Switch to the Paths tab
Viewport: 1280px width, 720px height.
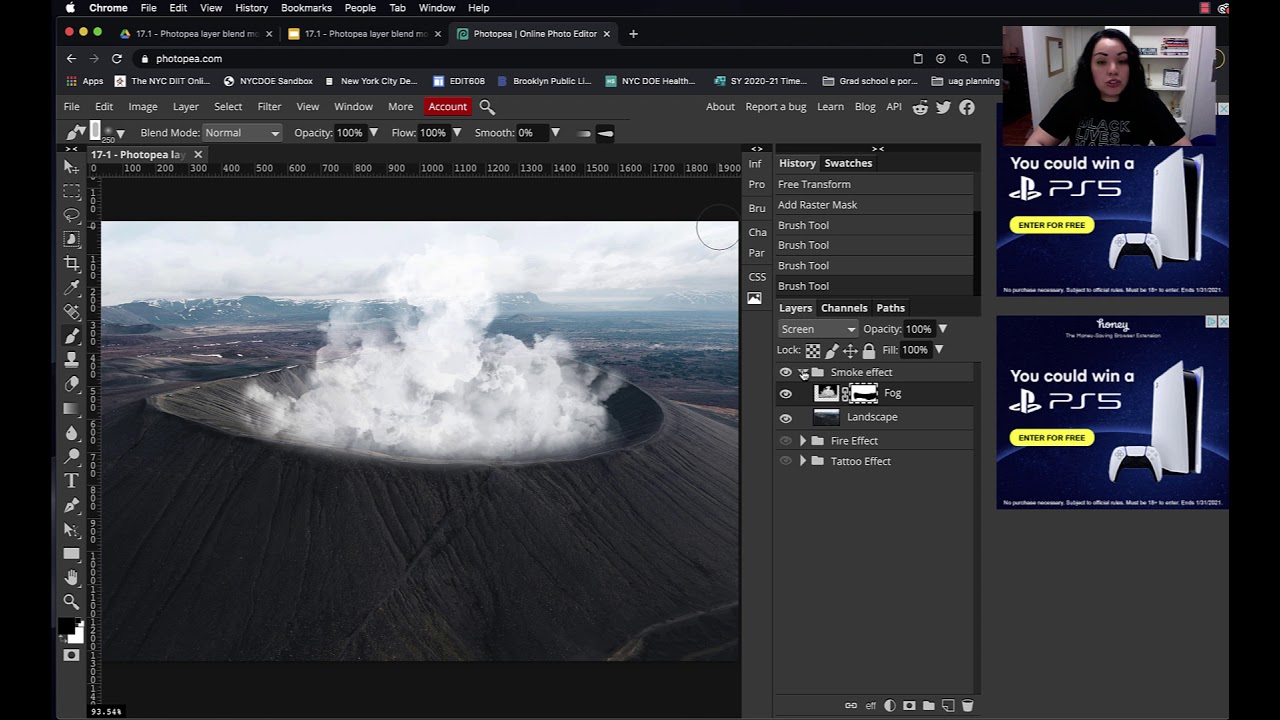tap(890, 308)
